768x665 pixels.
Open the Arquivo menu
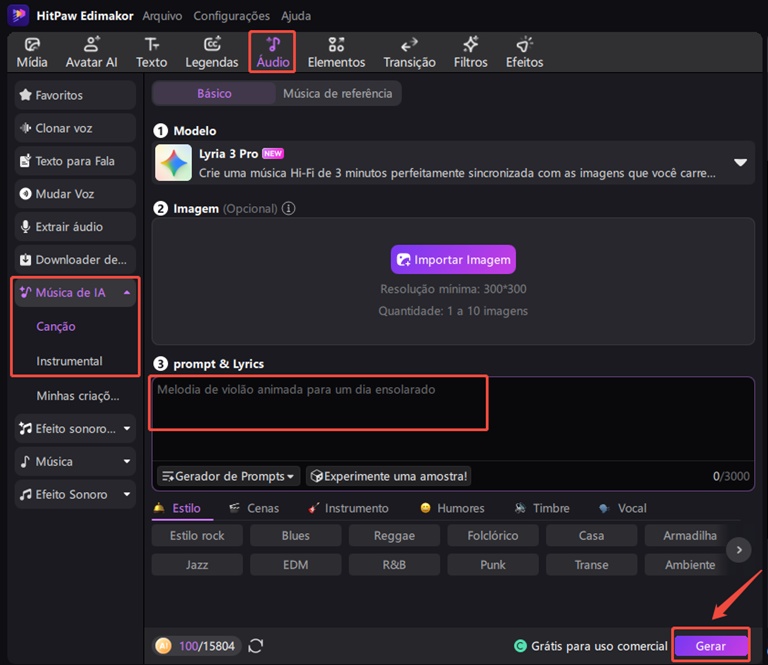(x=162, y=16)
